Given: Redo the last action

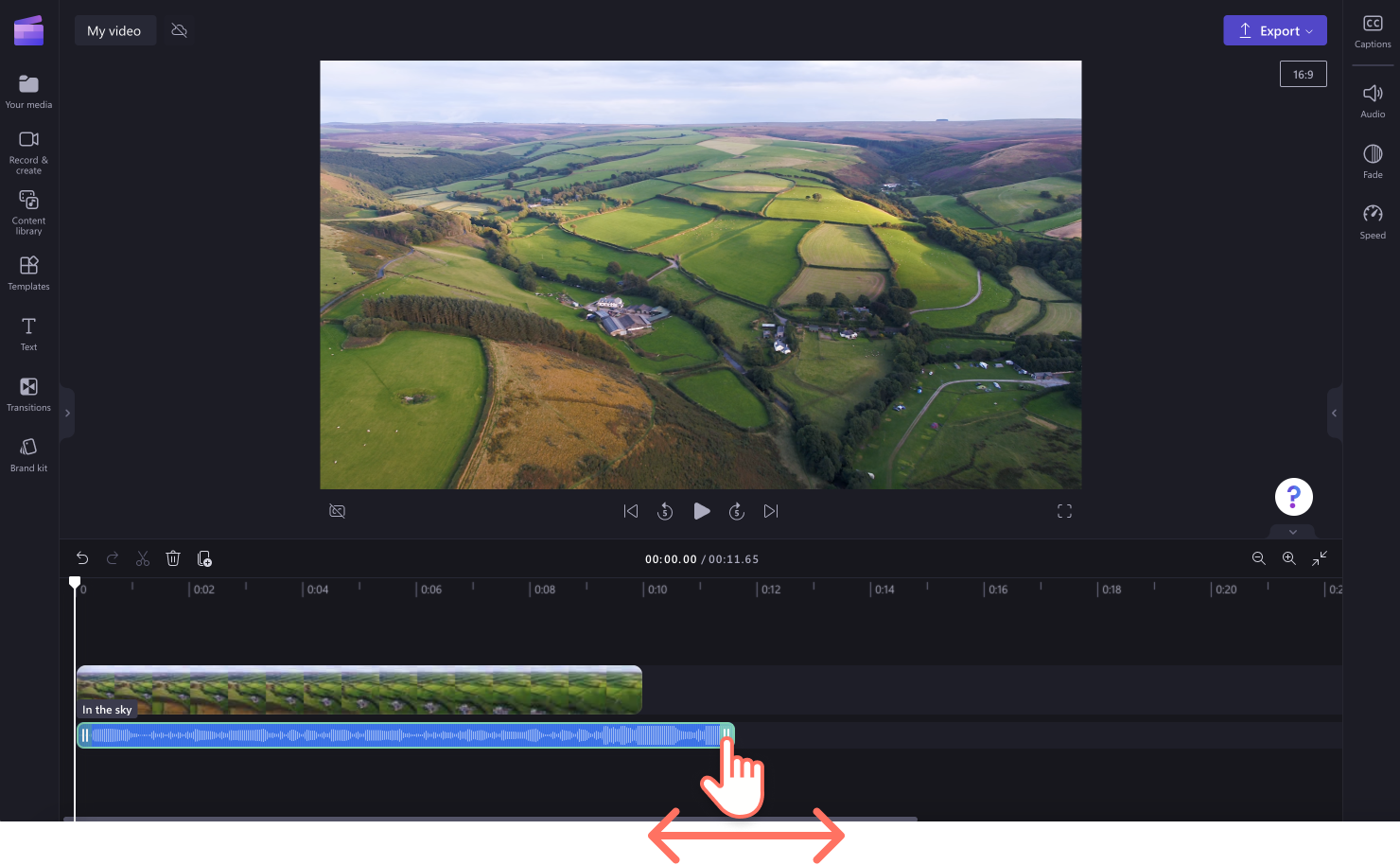Looking at the screenshot, I should pos(113,558).
